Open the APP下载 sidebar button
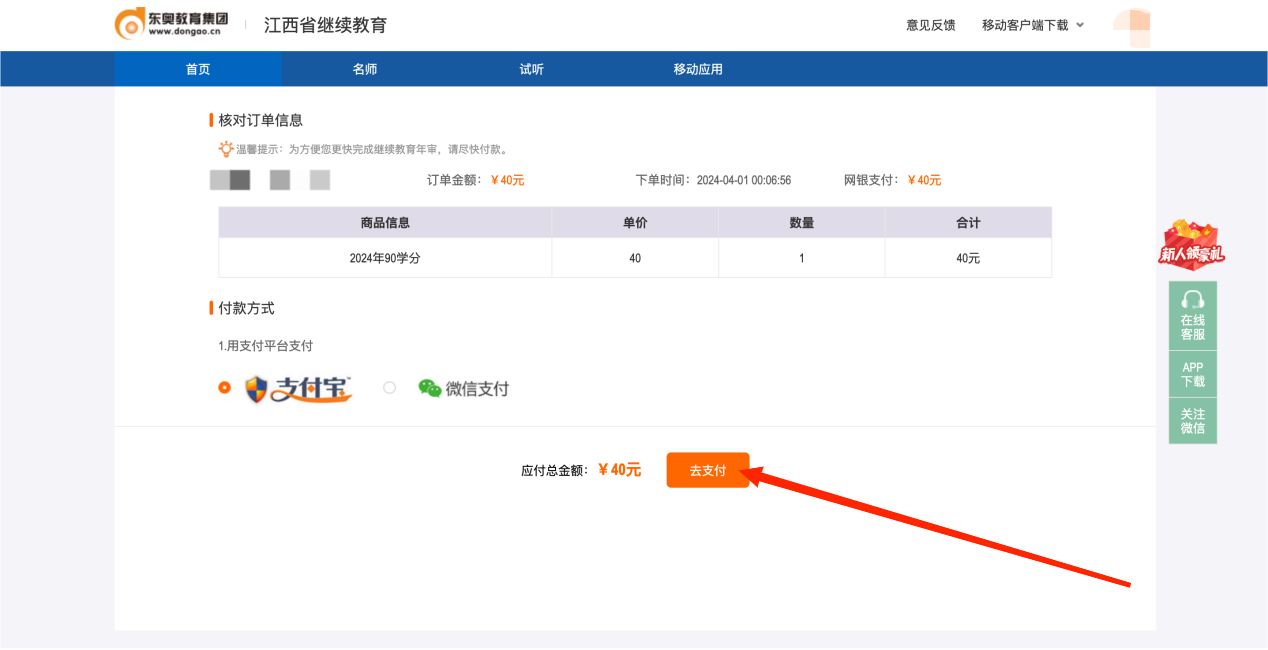Image resolution: width=1268 pixels, height=650 pixels. click(x=1192, y=374)
